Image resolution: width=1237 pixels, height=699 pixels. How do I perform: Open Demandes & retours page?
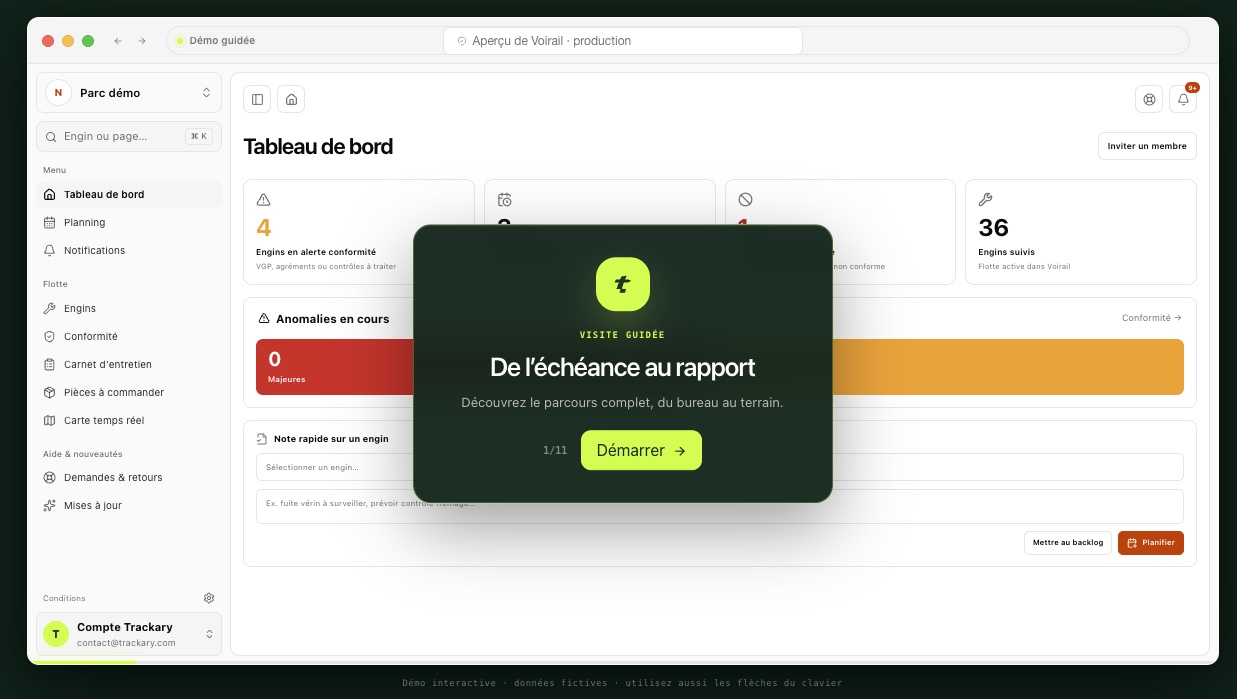tap(129, 477)
